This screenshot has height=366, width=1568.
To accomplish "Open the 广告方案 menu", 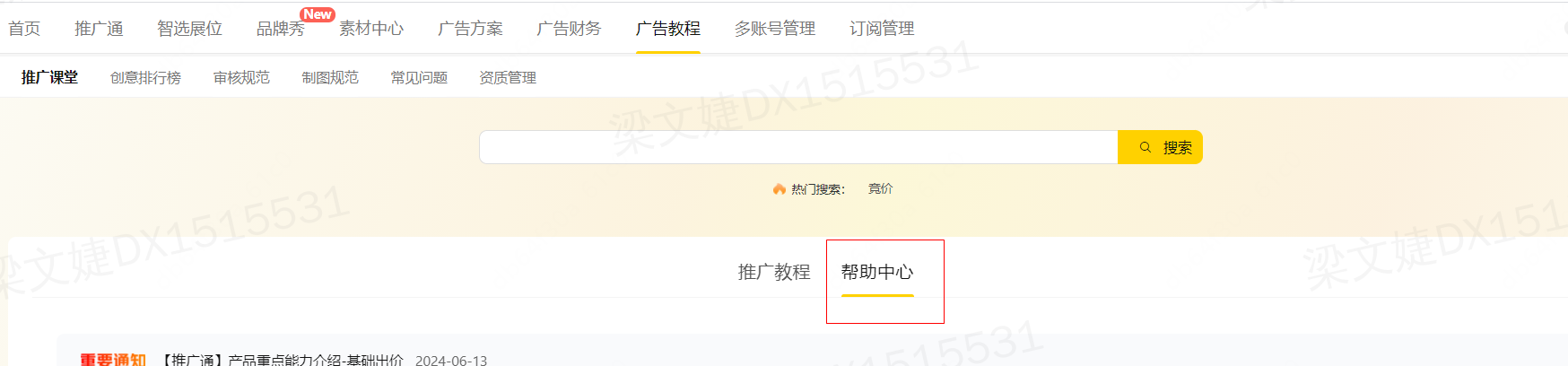I will pos(470,29).
